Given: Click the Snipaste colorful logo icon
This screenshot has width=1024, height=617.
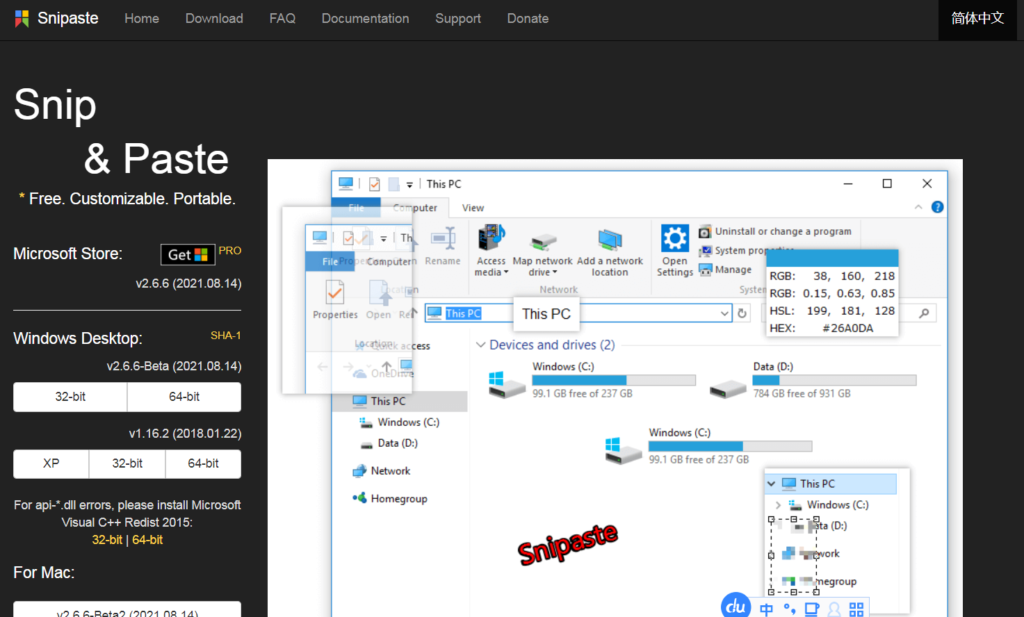Looking at the screenshot, I should click(x=22, y=18).
